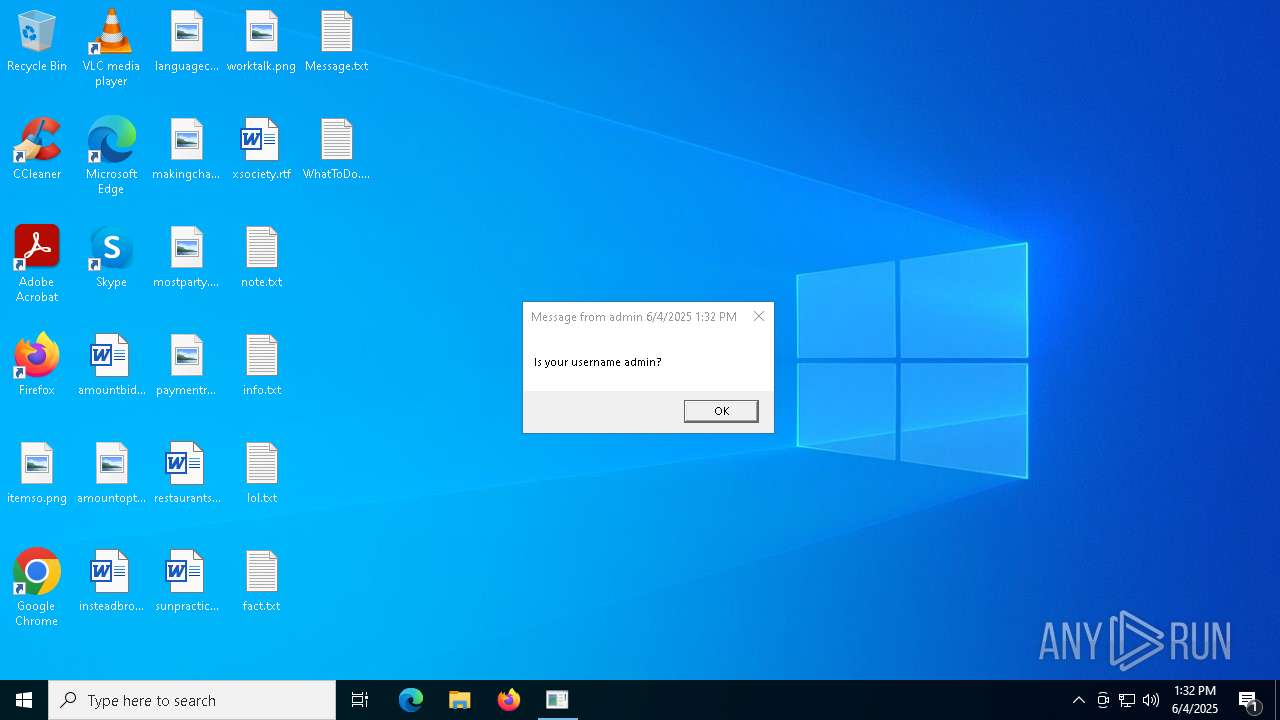Click the taskbar search box
Viewport: 1280px width, 720px height.
pos(192,700)
